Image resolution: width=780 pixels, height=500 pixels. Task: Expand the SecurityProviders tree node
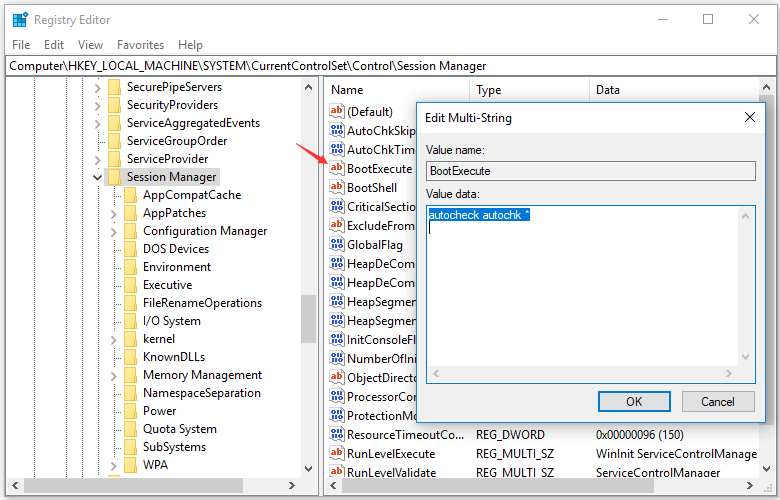click(x=97, y=105)
